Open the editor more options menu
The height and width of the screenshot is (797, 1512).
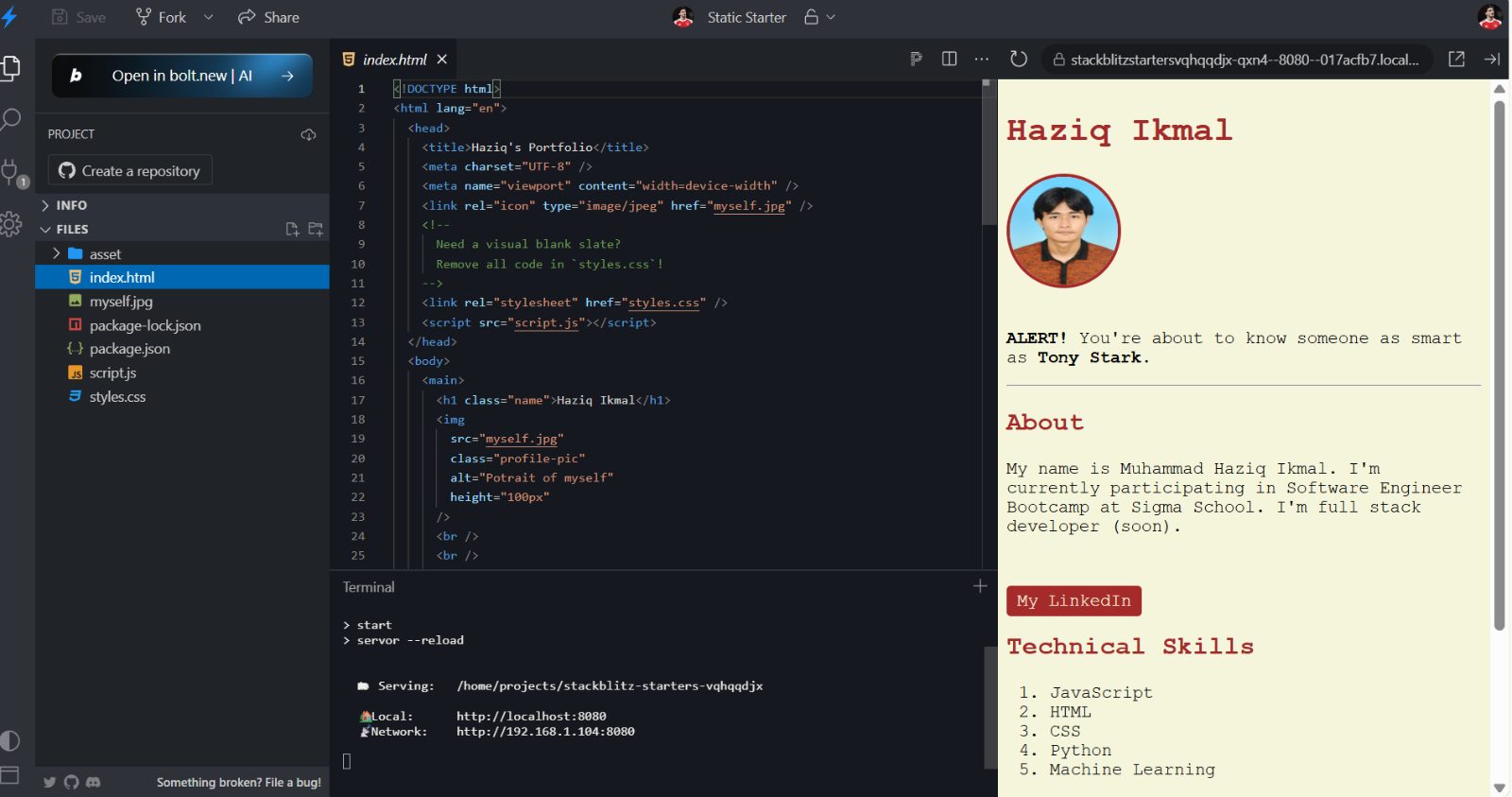pos(982,59)
